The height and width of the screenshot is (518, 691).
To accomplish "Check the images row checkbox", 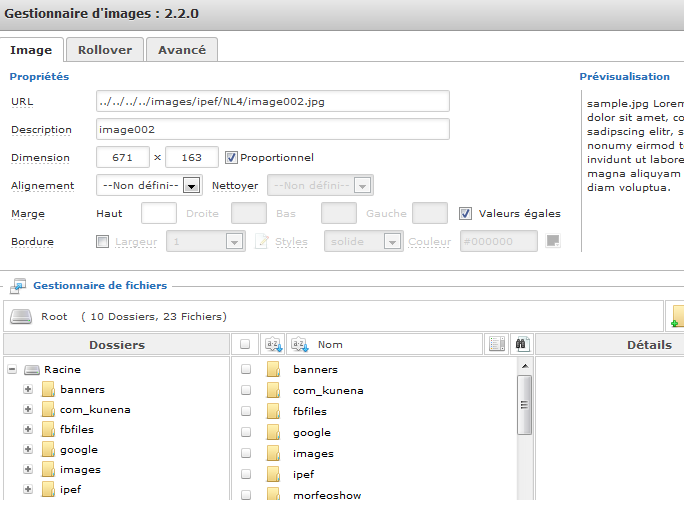I will (246, 453).
